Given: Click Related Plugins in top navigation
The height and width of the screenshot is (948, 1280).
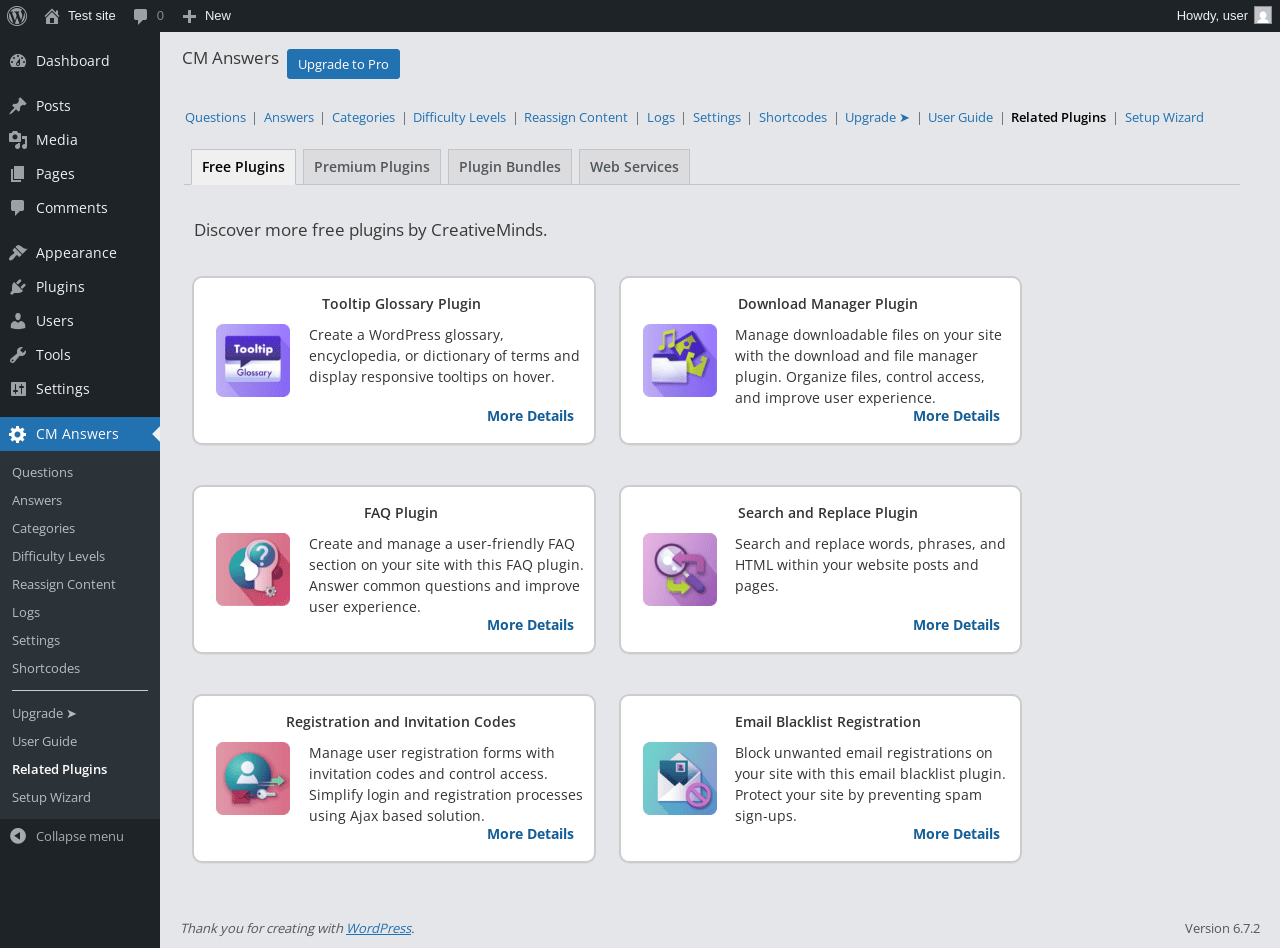Looking at the screenshot, I should pyautogui.click(x=1058, y=117).
